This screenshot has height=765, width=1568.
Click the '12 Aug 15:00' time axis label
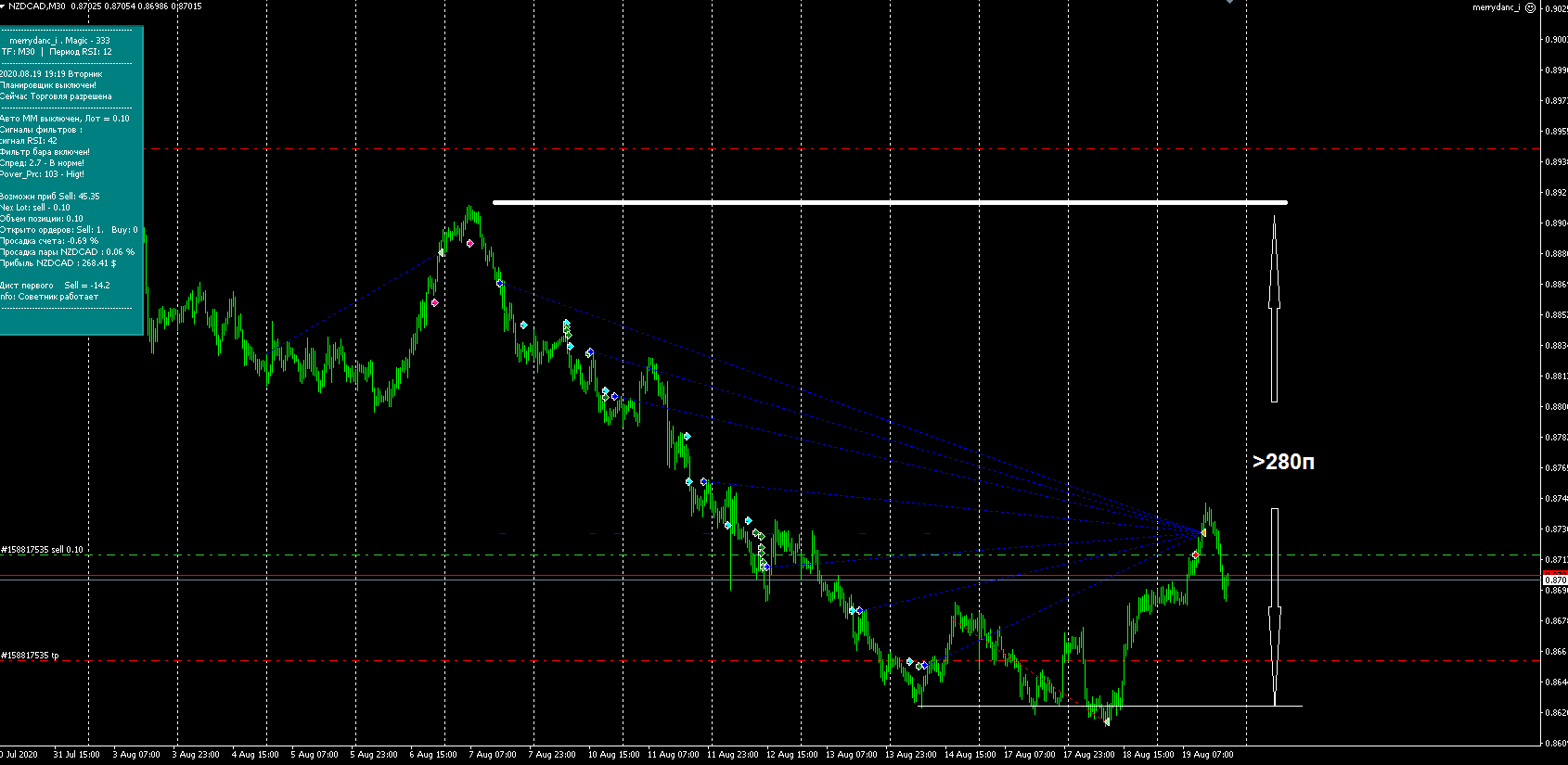click(791, 755)
